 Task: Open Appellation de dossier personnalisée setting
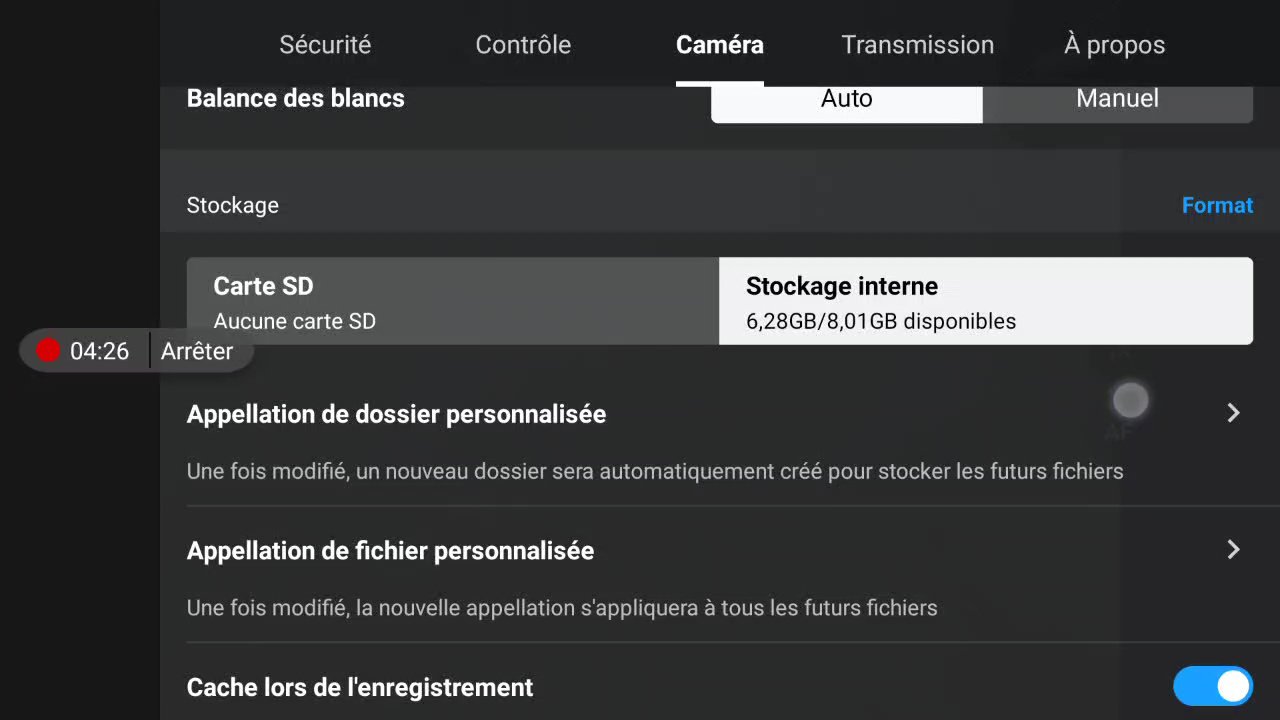[x=720, y=440]
